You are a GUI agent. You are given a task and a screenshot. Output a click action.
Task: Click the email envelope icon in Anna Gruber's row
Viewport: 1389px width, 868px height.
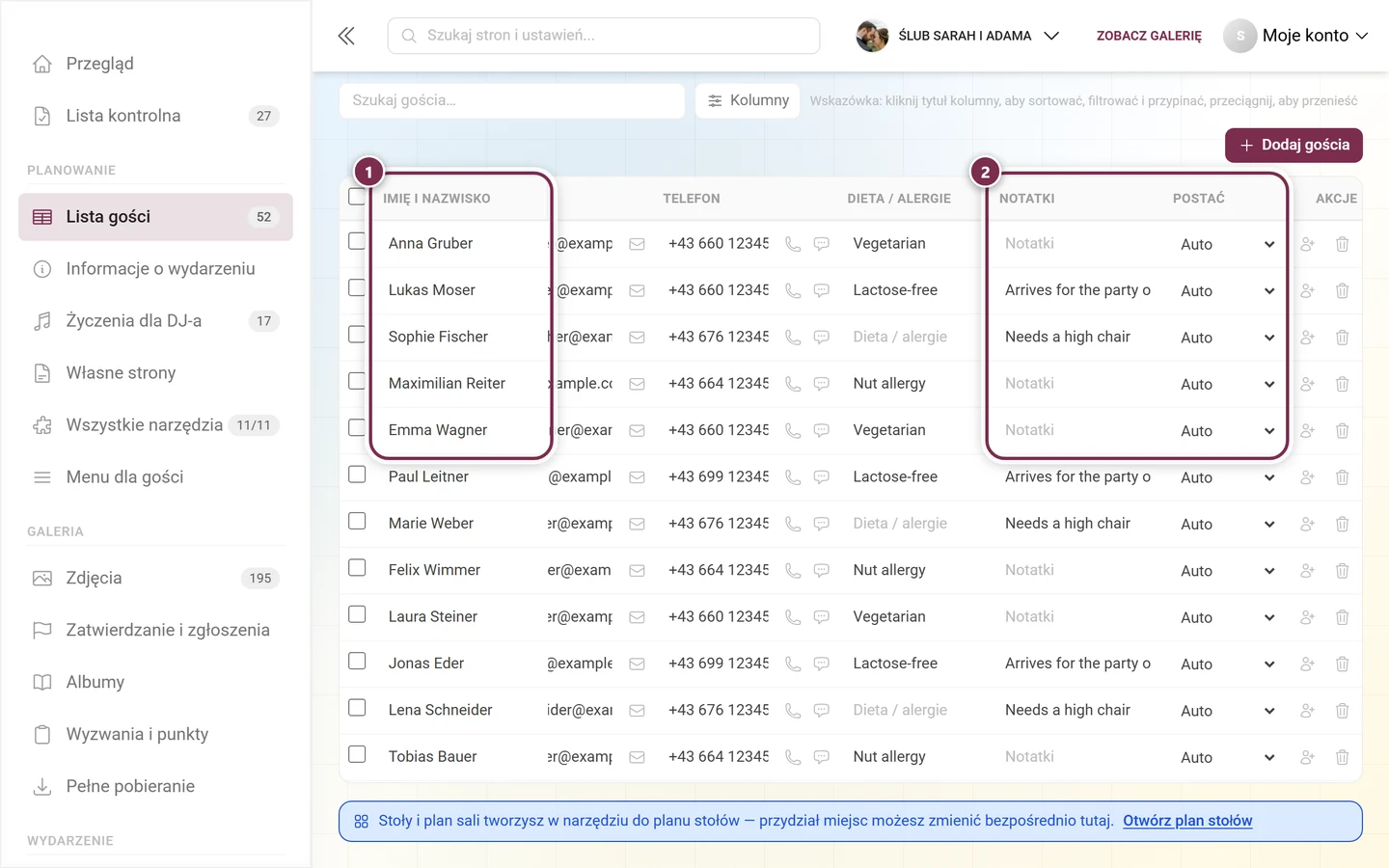point(637,244)
